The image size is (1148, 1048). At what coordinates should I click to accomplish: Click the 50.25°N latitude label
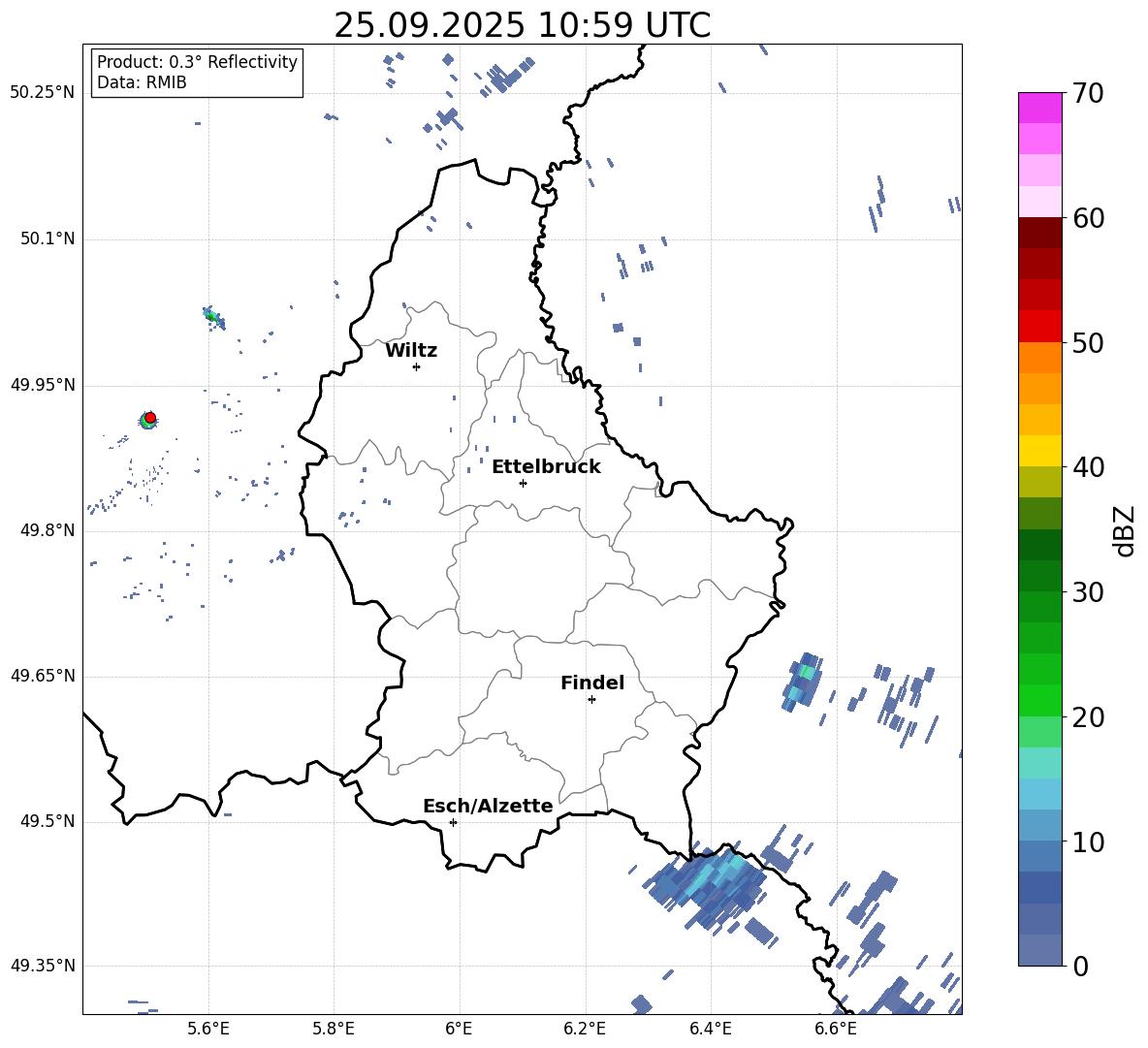pyautogui.click(x=43, y=93)
